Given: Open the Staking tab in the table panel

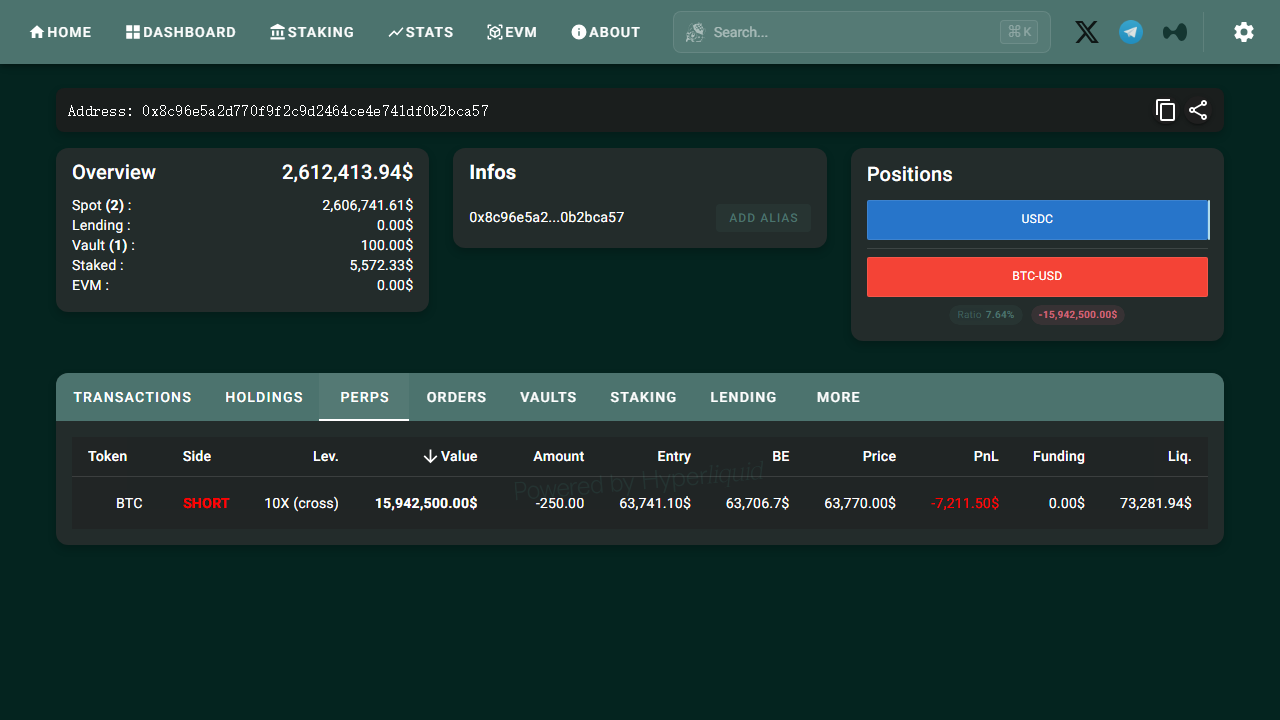Looking at the screenshot, I should click(643, 397).
